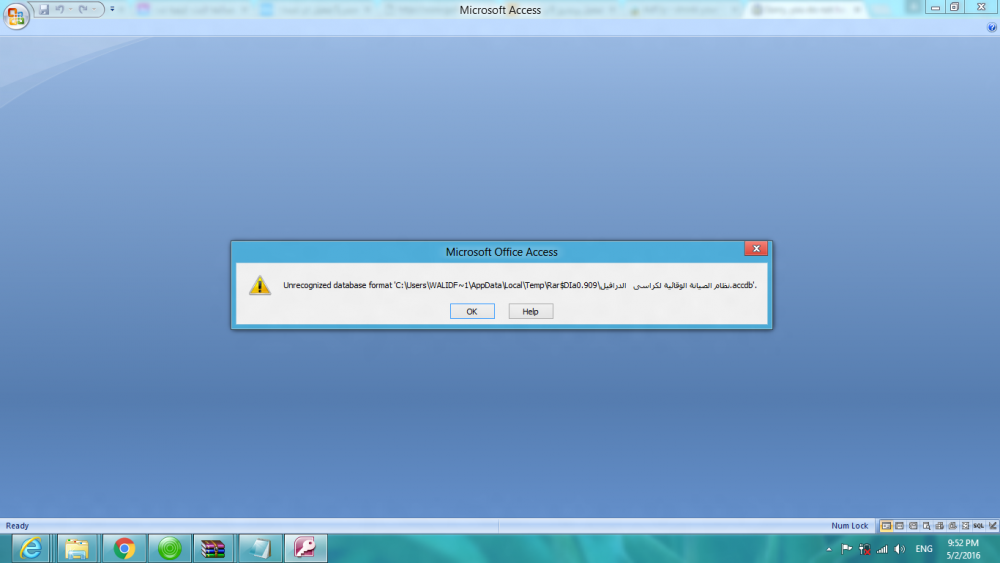Click the network signal tray icon
Viewport: 1000px width, 563px height.
(882, 548)
